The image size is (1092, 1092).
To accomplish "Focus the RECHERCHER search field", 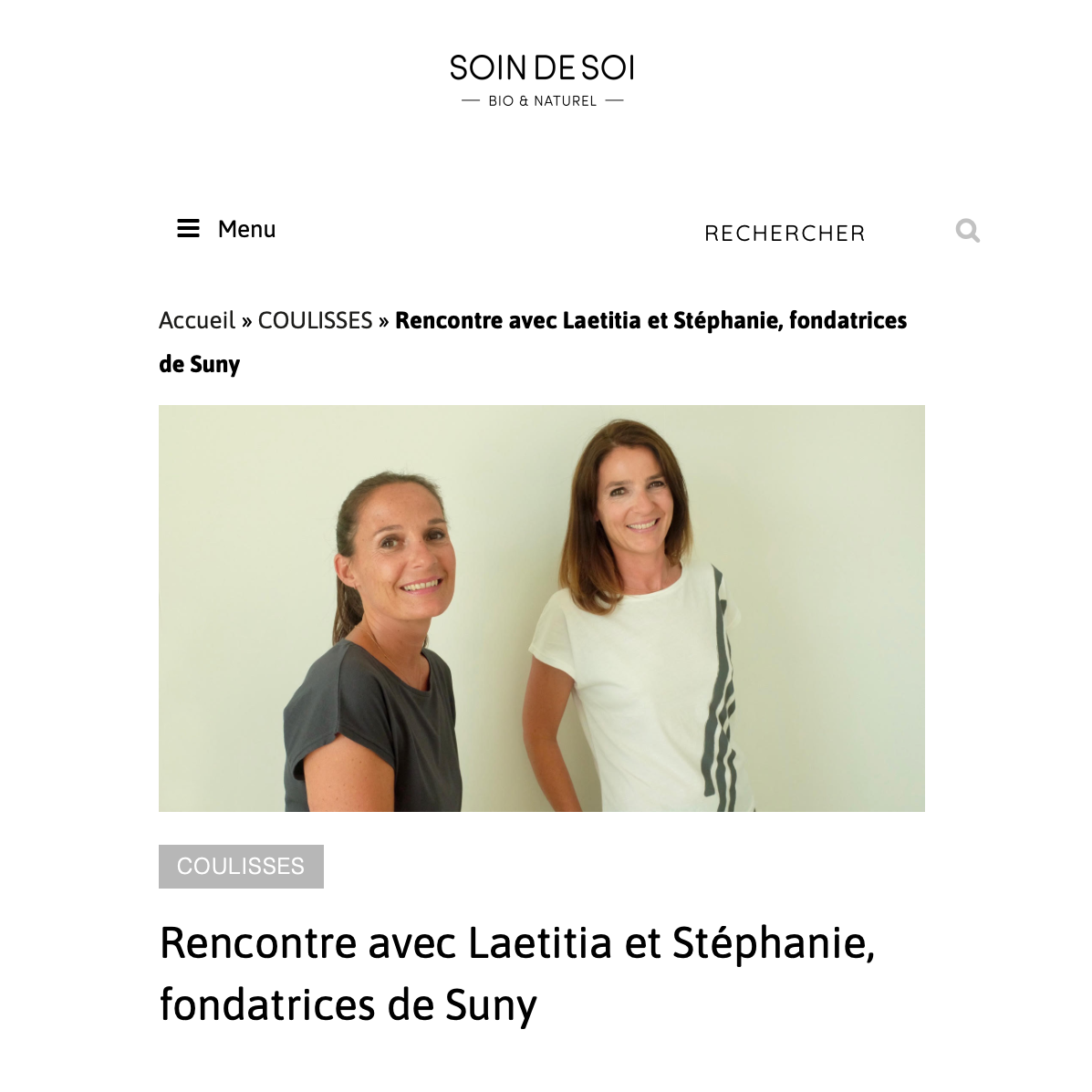I will click(785, 234).
